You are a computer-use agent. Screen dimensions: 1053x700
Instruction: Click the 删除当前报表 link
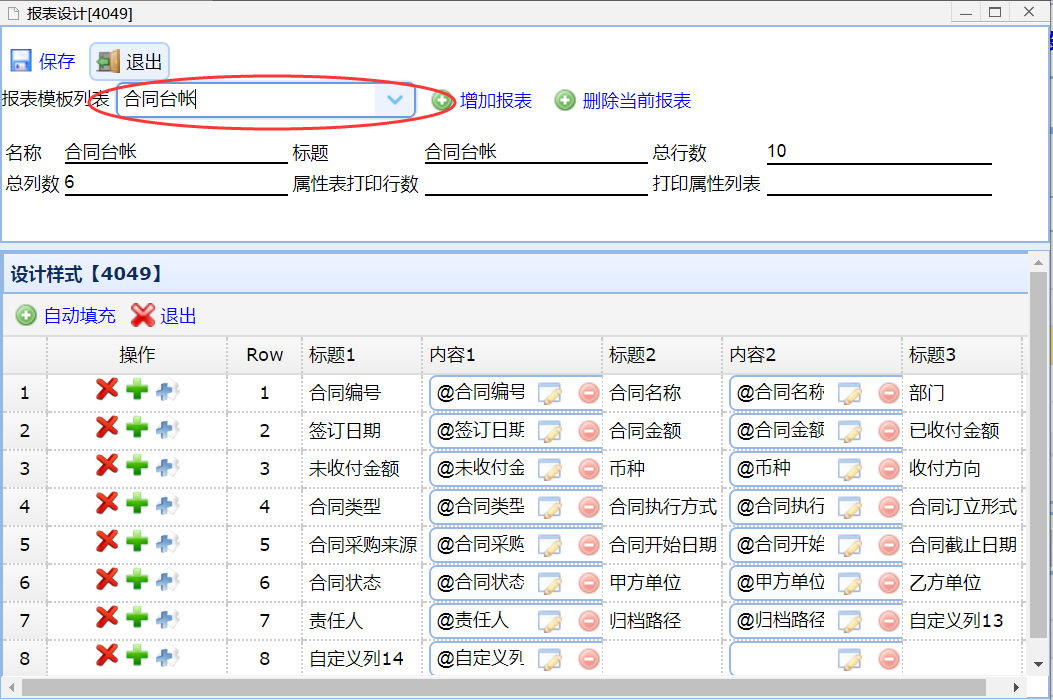[x=637, y=101]
